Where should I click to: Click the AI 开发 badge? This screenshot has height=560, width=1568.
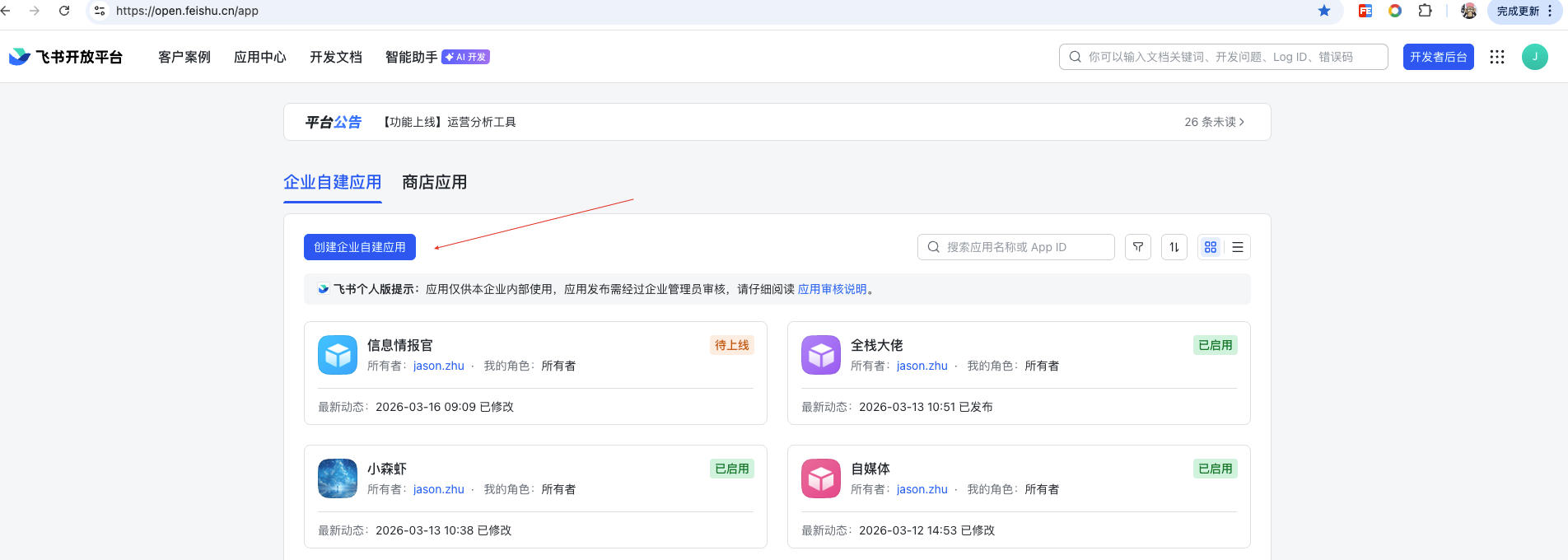pos(466,57)
